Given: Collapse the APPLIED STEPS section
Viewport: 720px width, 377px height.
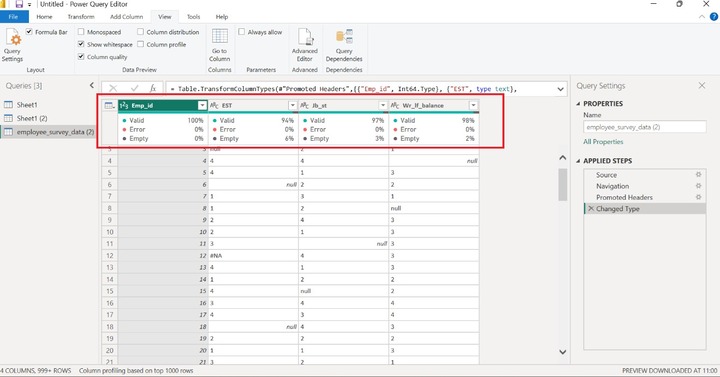Looking at the screenshot, I should click(578, 161).
